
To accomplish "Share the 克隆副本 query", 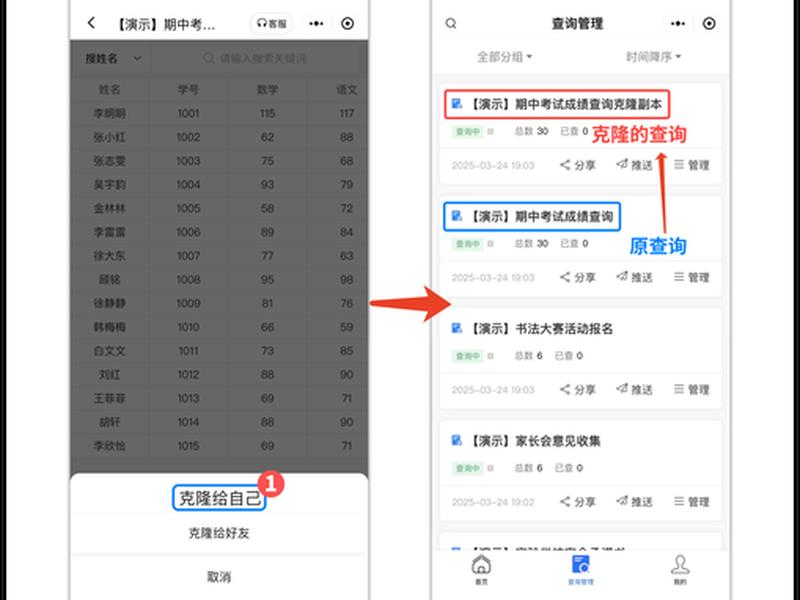I will [x=578, y=165].
